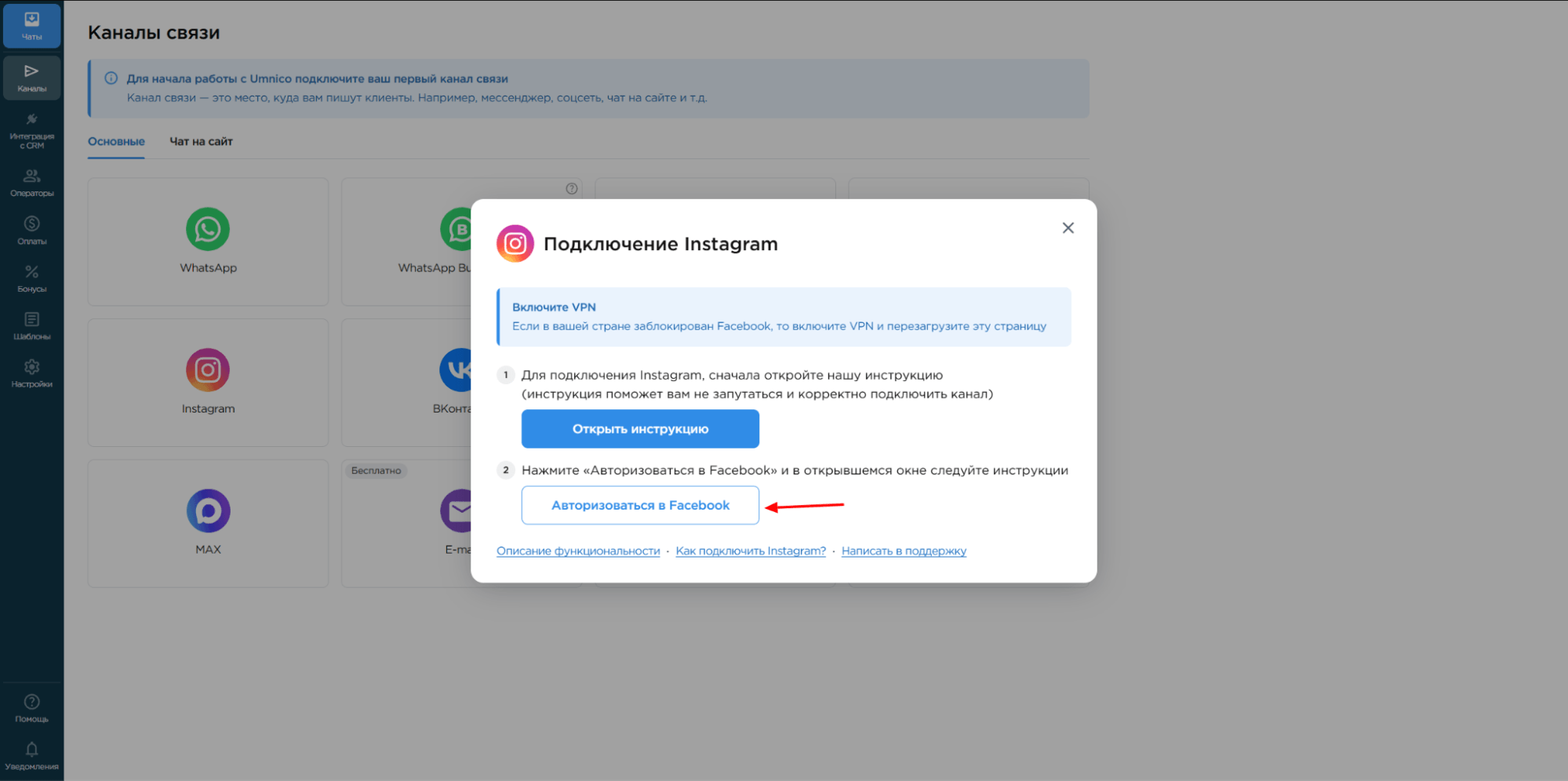Image resolution: width=1568 pixels, height=781 pixels.
Task: Switch to the "Чат на сайт" tab
Action: click(x=201, y=142)
